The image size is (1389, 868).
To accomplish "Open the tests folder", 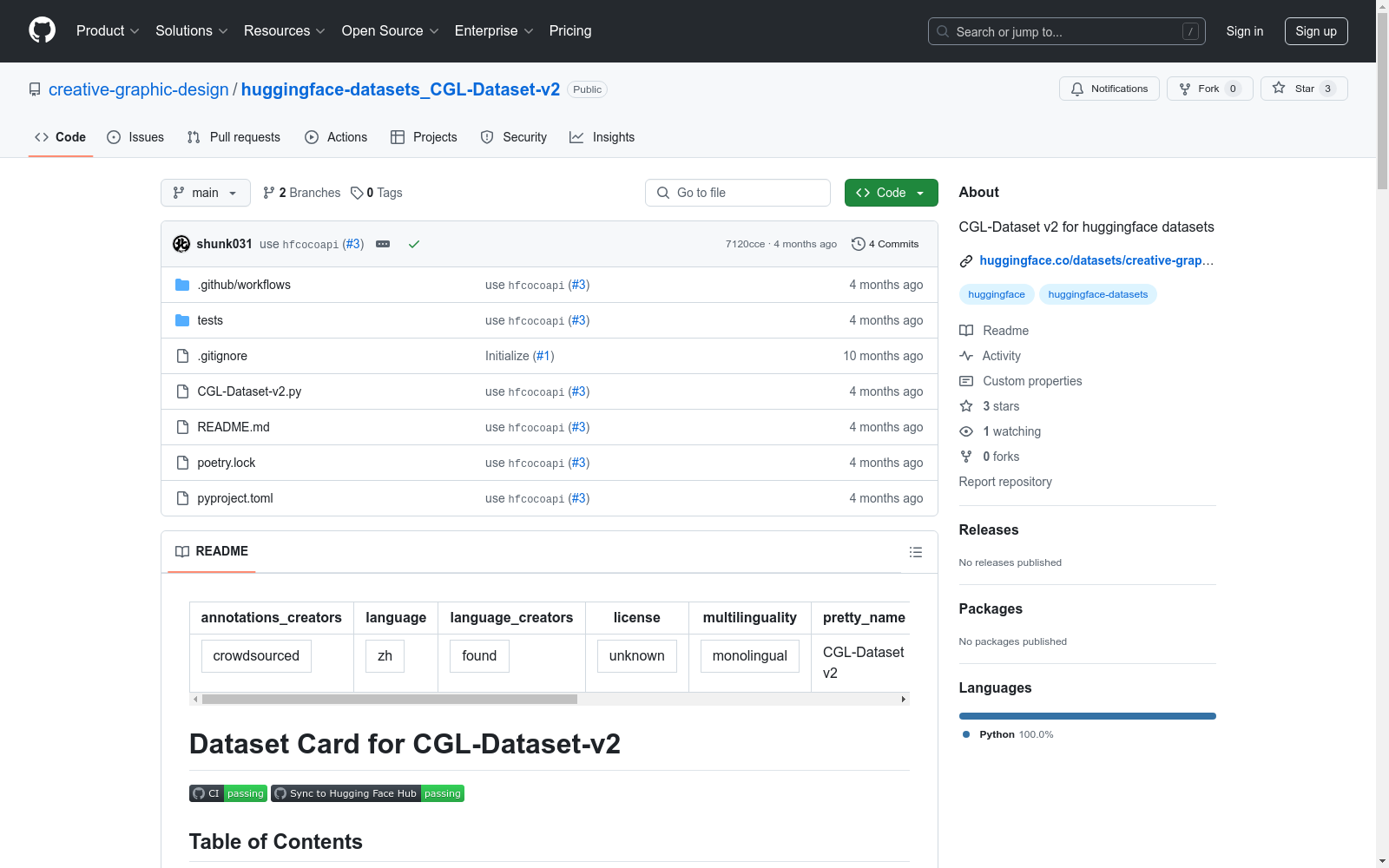I will click(210, 320).
